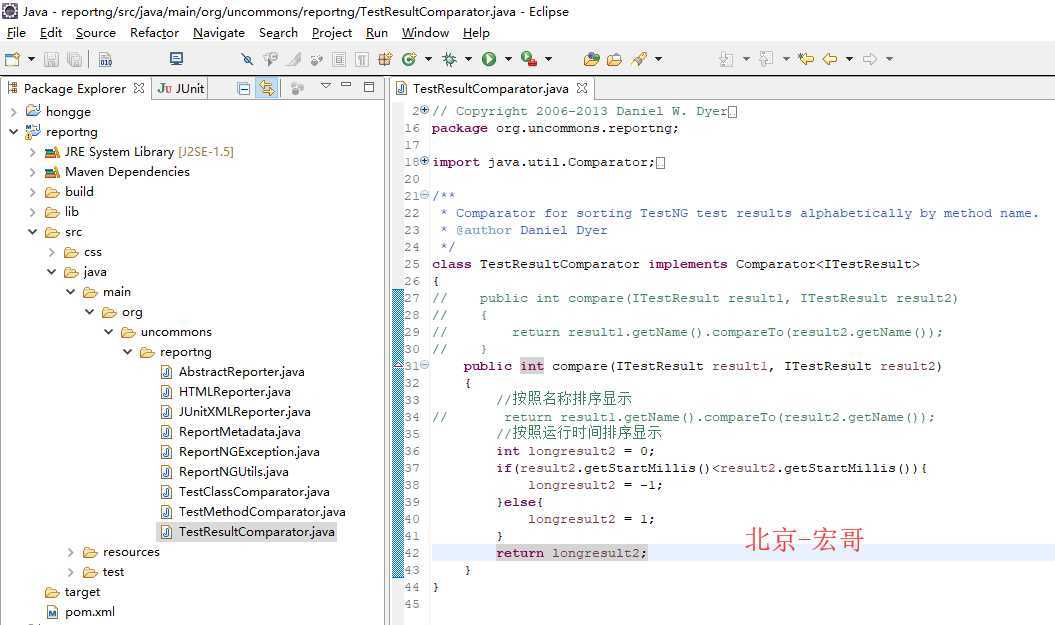The width and height of the screenshot is (1055, 625).
Task: Toggle Show Whitespace Characters pilcrow icon
Action: tap(362, 59)
